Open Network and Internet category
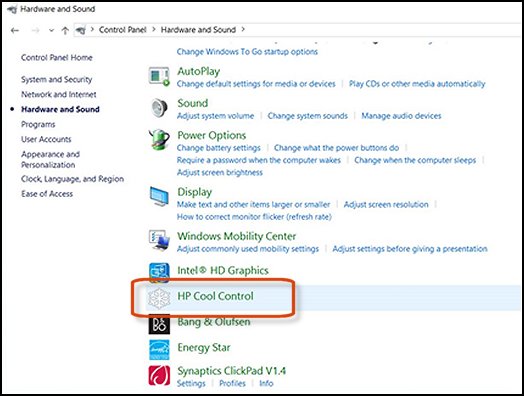Screen dimensions: 524x396 pos(59,95)
